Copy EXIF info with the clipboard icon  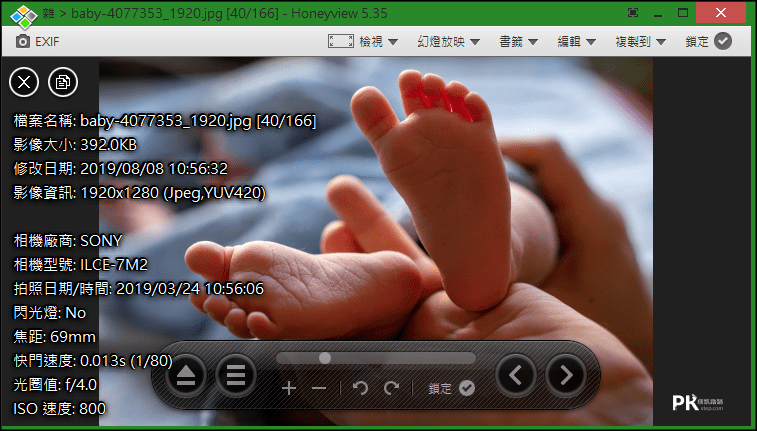tap(63, 83)
